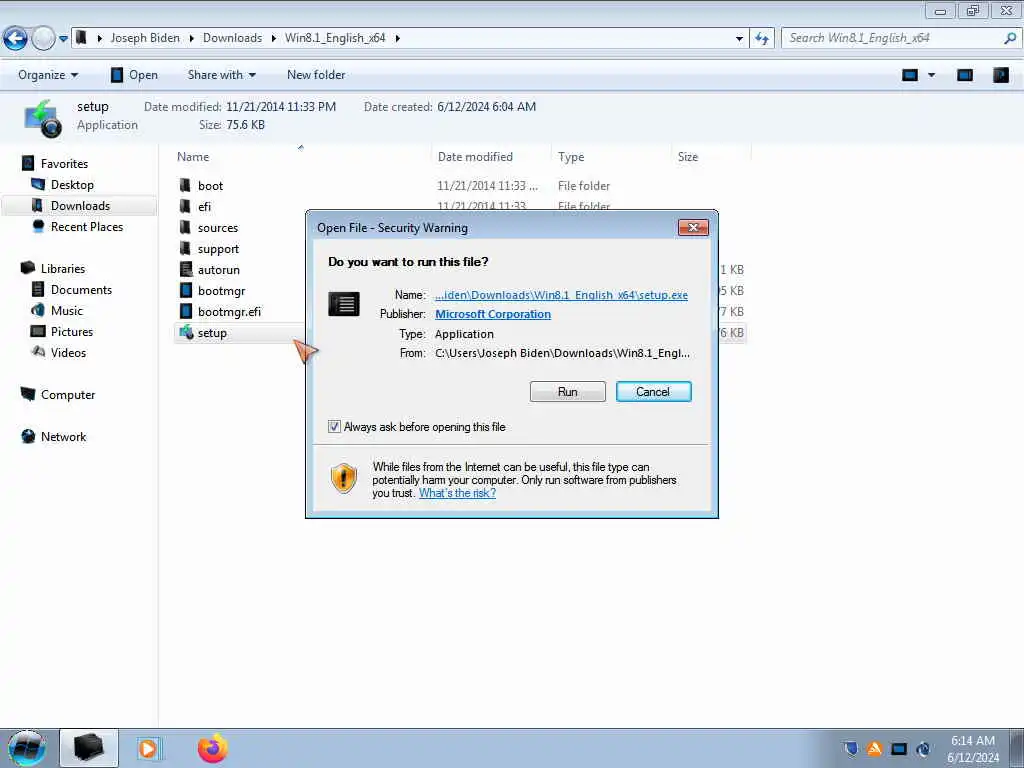Open the Share with menu
Viewport: 1024px width, 768px height.
coord(221,75)
